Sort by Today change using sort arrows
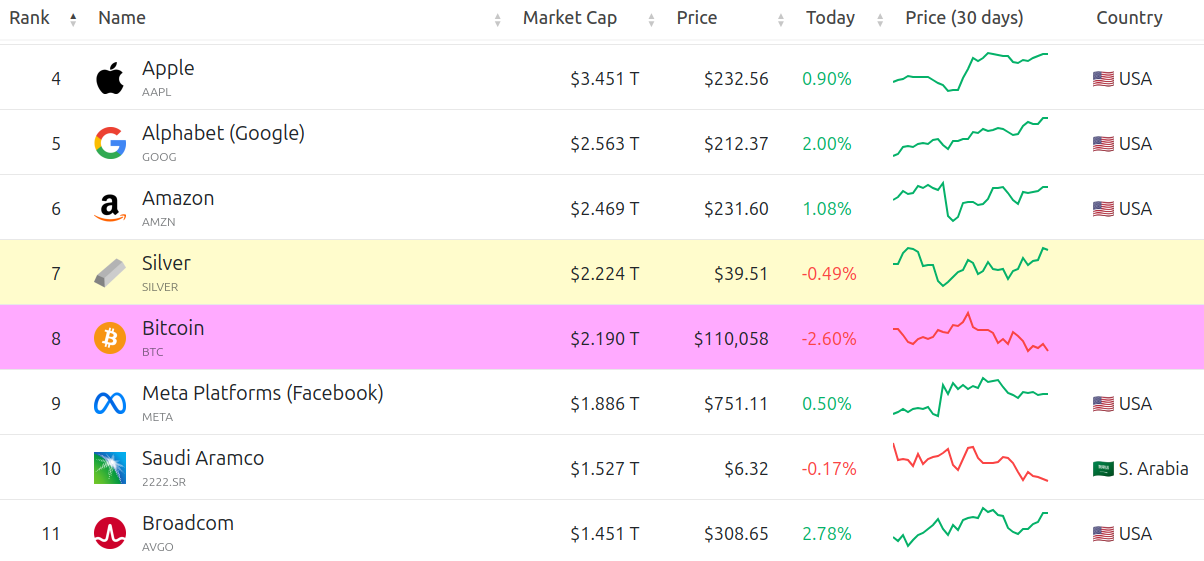The height and width of the screenshot is (561, 1204). (x=880, y=19)
